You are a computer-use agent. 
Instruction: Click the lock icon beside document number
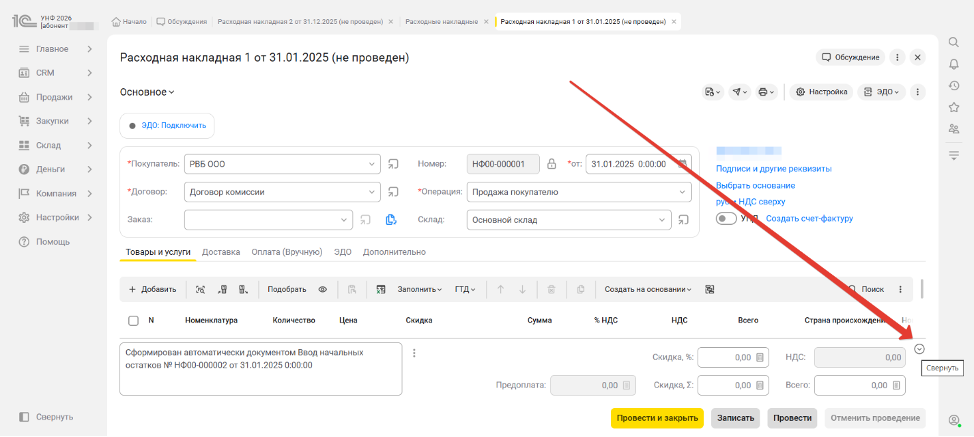pyautogui.click(x=551, y=163)
